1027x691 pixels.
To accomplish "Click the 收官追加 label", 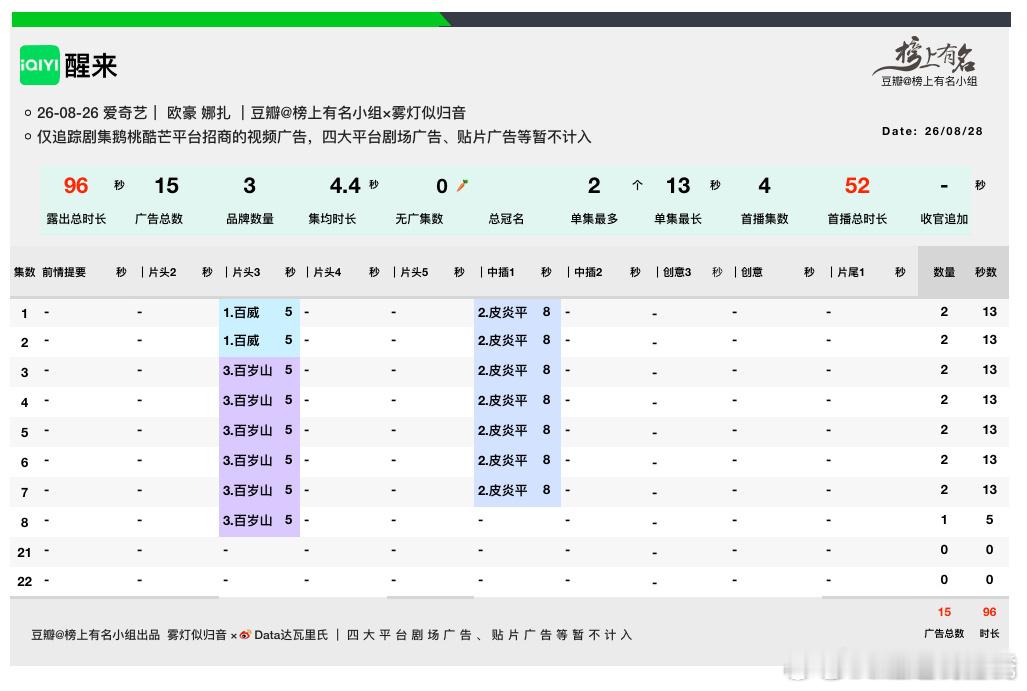I will tap(944, 219).
